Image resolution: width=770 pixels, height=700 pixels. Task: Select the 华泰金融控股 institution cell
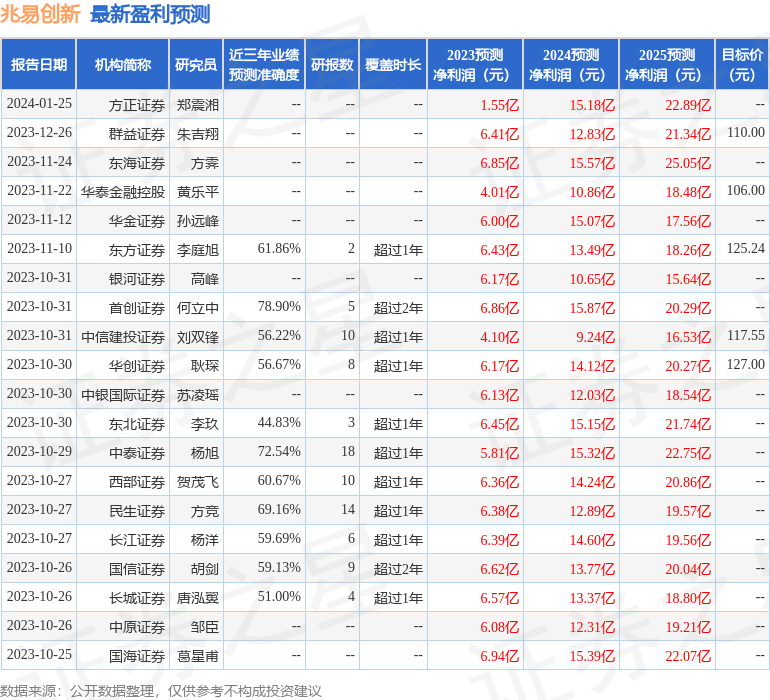123,192
